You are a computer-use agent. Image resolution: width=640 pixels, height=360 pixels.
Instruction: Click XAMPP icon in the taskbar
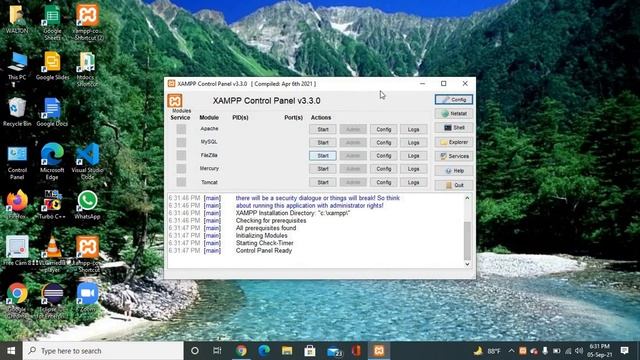click(x=379, y=351)
